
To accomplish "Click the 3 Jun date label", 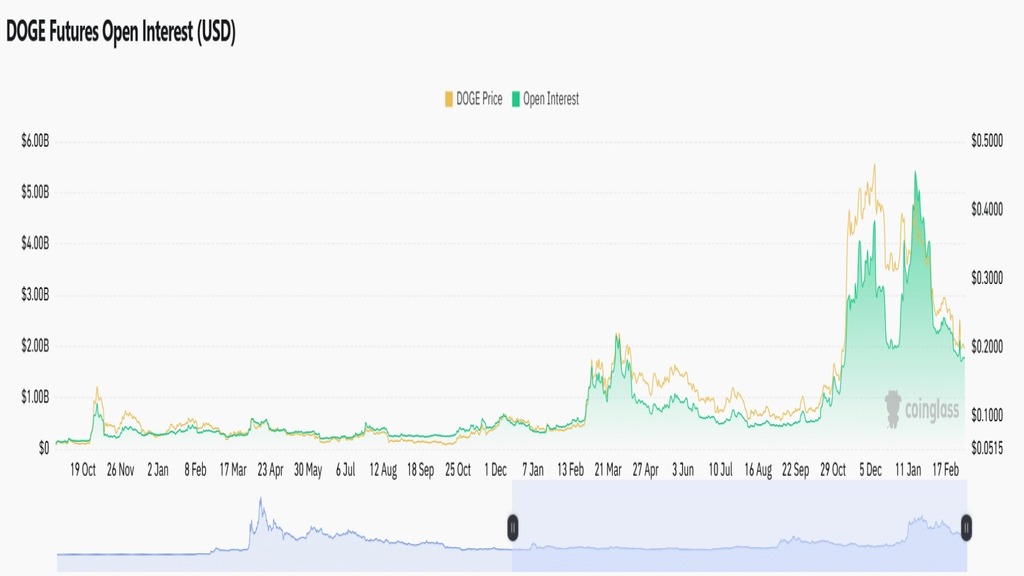I will click(x=683, y=470).
